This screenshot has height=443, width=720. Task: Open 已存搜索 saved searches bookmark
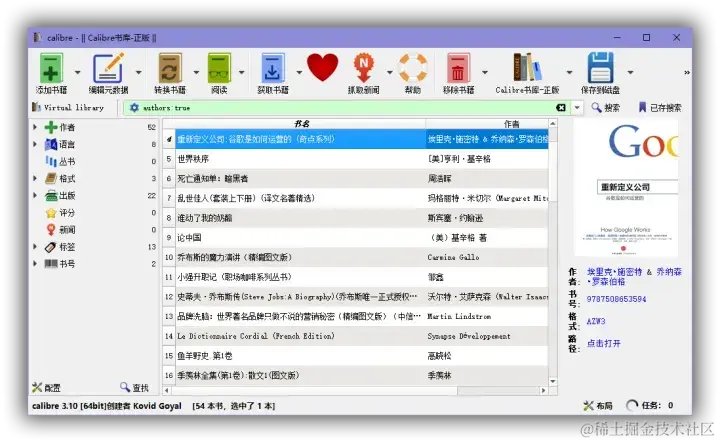coord(660,107)
